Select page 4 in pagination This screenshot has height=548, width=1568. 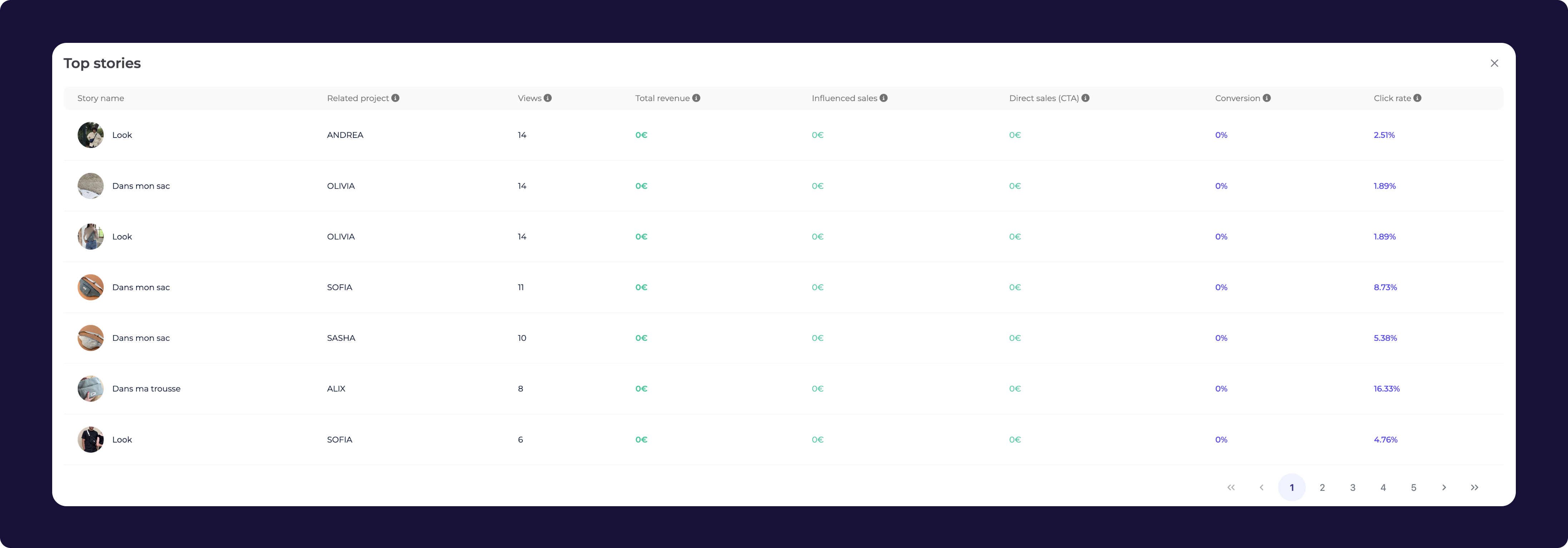[x=1383, y=487]
